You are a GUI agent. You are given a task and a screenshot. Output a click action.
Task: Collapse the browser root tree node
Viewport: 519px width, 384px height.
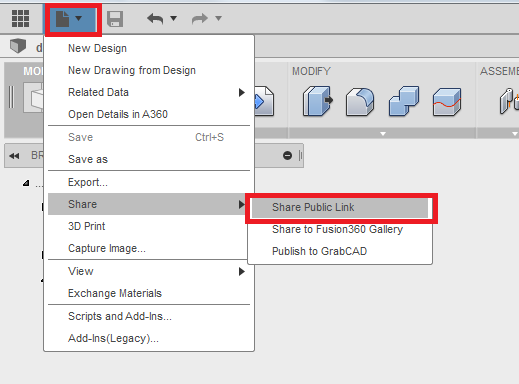tap(26, 183)
